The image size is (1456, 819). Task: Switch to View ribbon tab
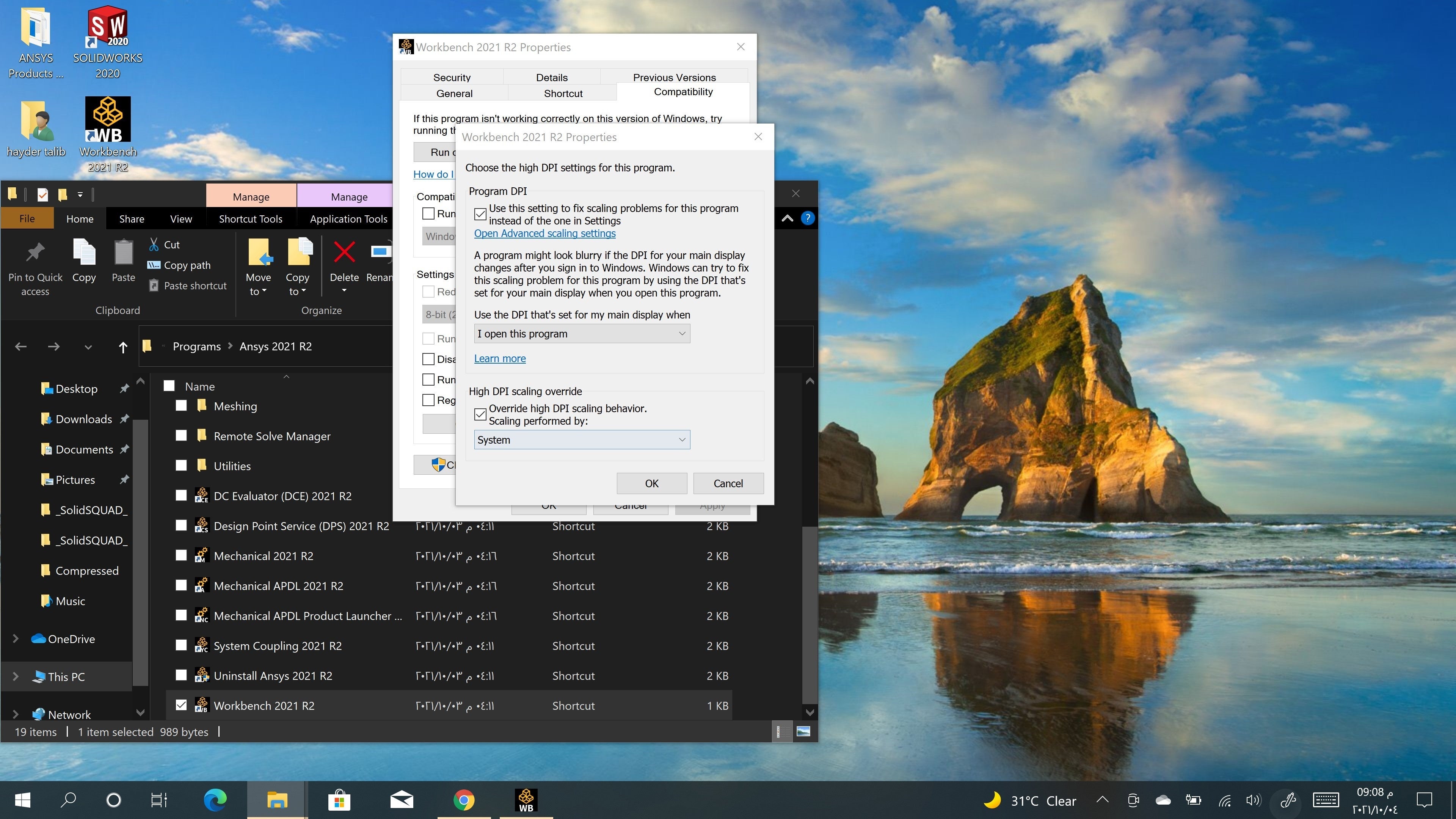pyautogui.click(x=181, y=219)
